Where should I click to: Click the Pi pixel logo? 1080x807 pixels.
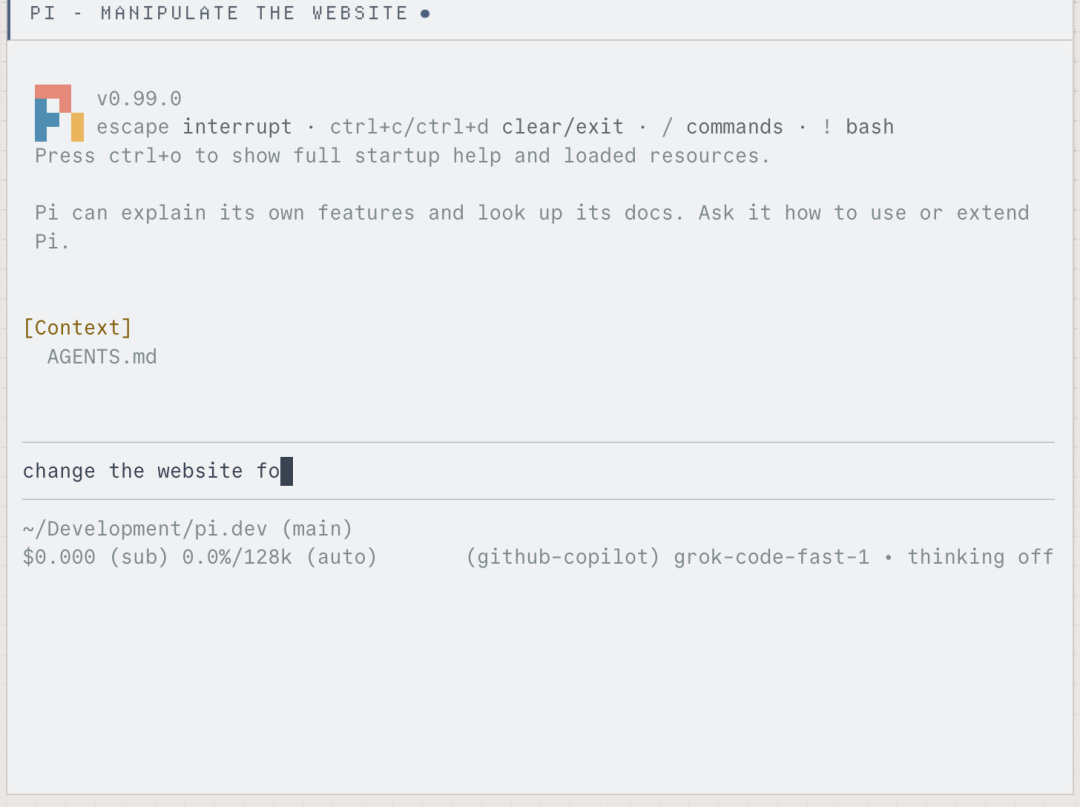point(59,113)
